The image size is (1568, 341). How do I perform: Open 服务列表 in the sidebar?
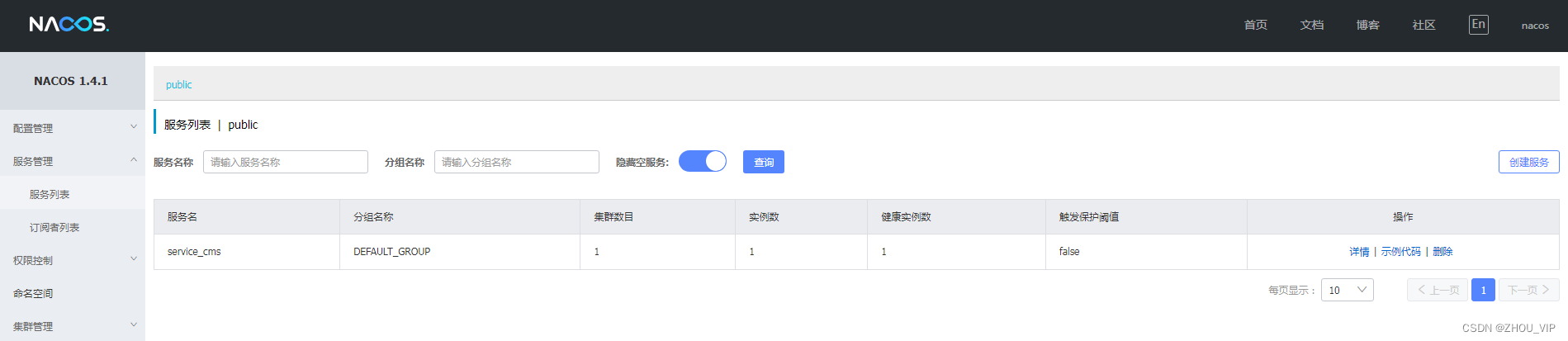coord(73,194)
